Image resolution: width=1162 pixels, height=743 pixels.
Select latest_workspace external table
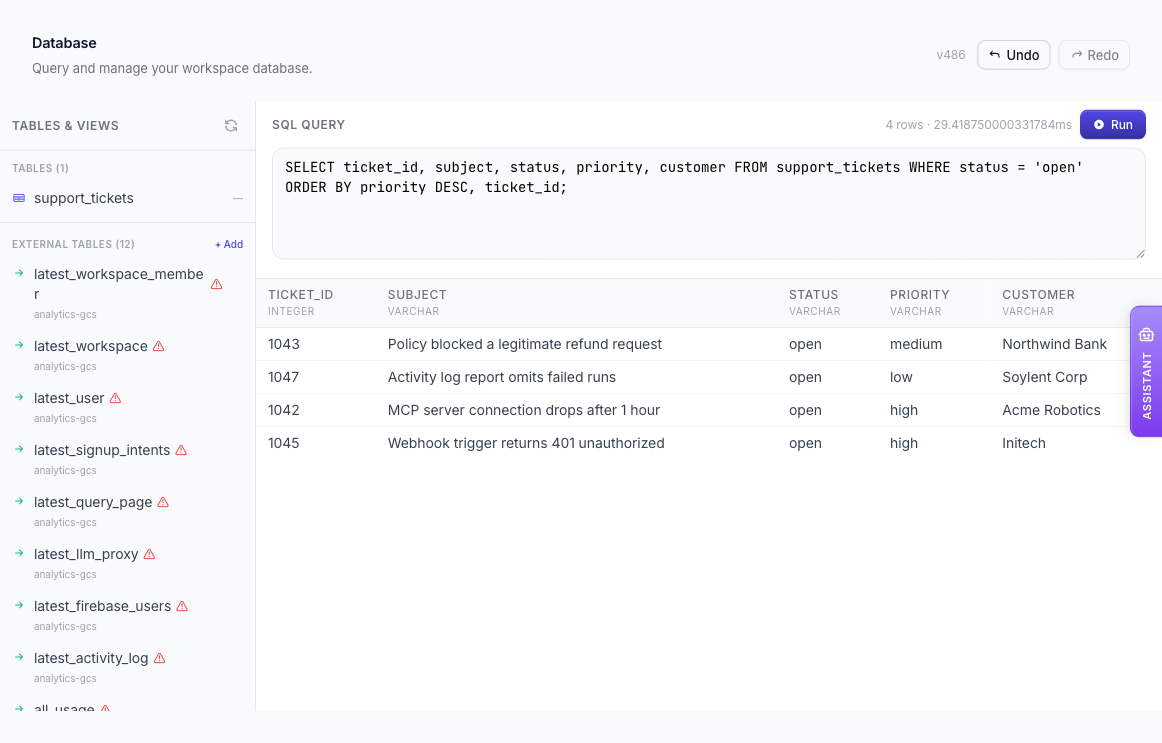coord(90,346)
